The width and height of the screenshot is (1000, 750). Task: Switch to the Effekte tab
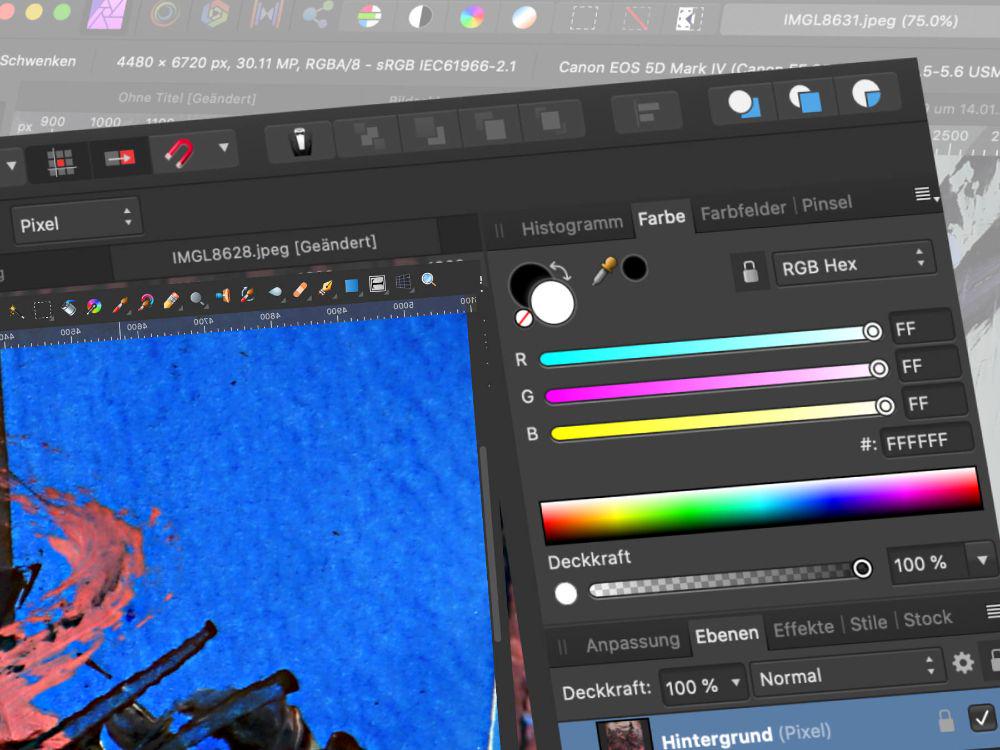(x=803, y=627)
